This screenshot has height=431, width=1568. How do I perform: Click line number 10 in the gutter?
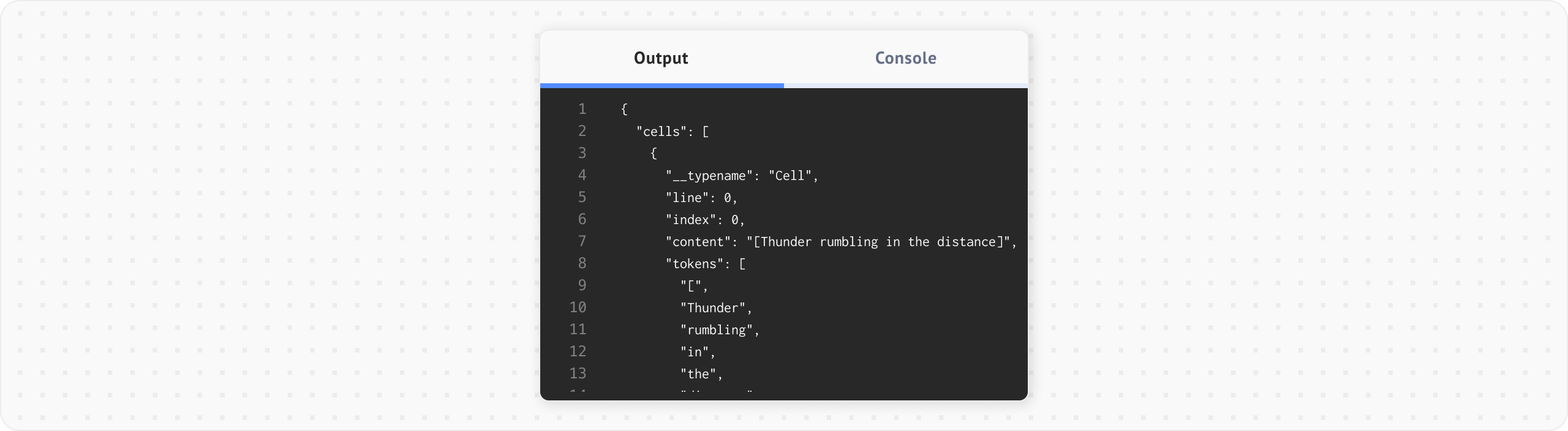point(578,308)
